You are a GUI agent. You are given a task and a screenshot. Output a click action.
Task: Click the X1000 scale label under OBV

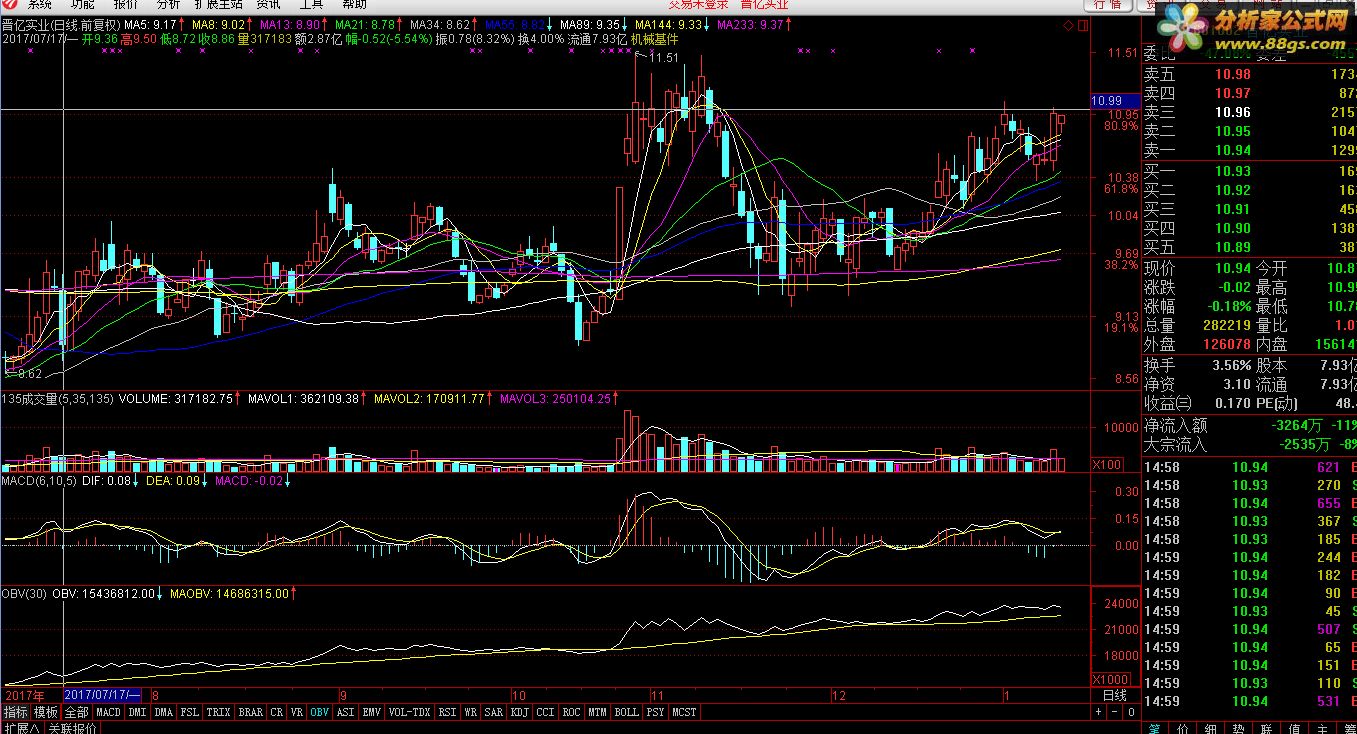pyautogui.click(x=1109, y=679)
